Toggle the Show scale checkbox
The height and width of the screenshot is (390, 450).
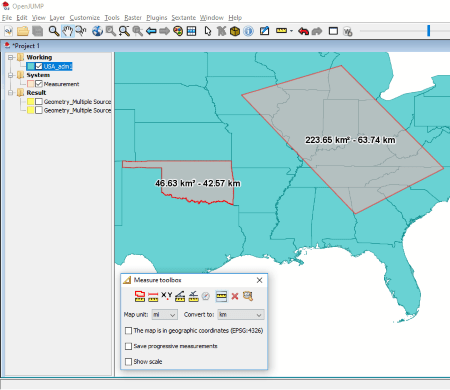pyautogui.click(x=128, y=362)
